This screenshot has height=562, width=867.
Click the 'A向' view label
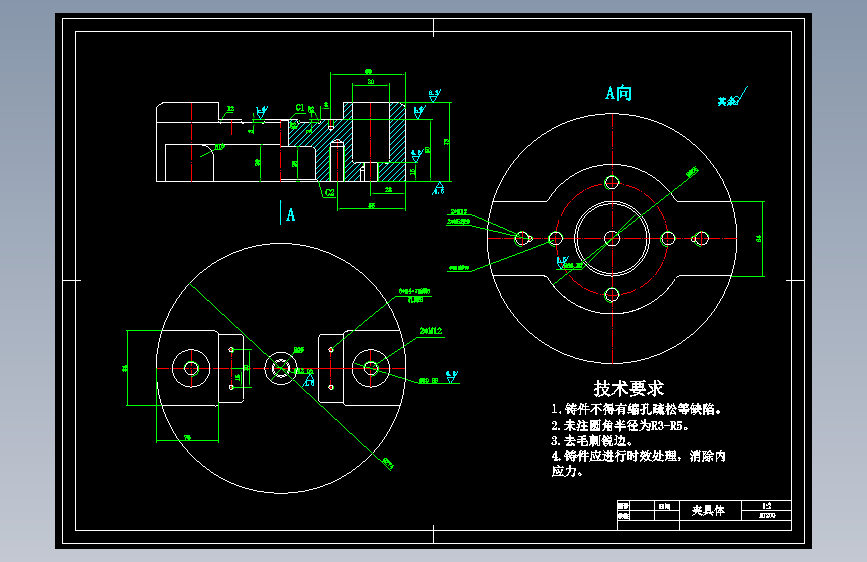coord(618,93)
